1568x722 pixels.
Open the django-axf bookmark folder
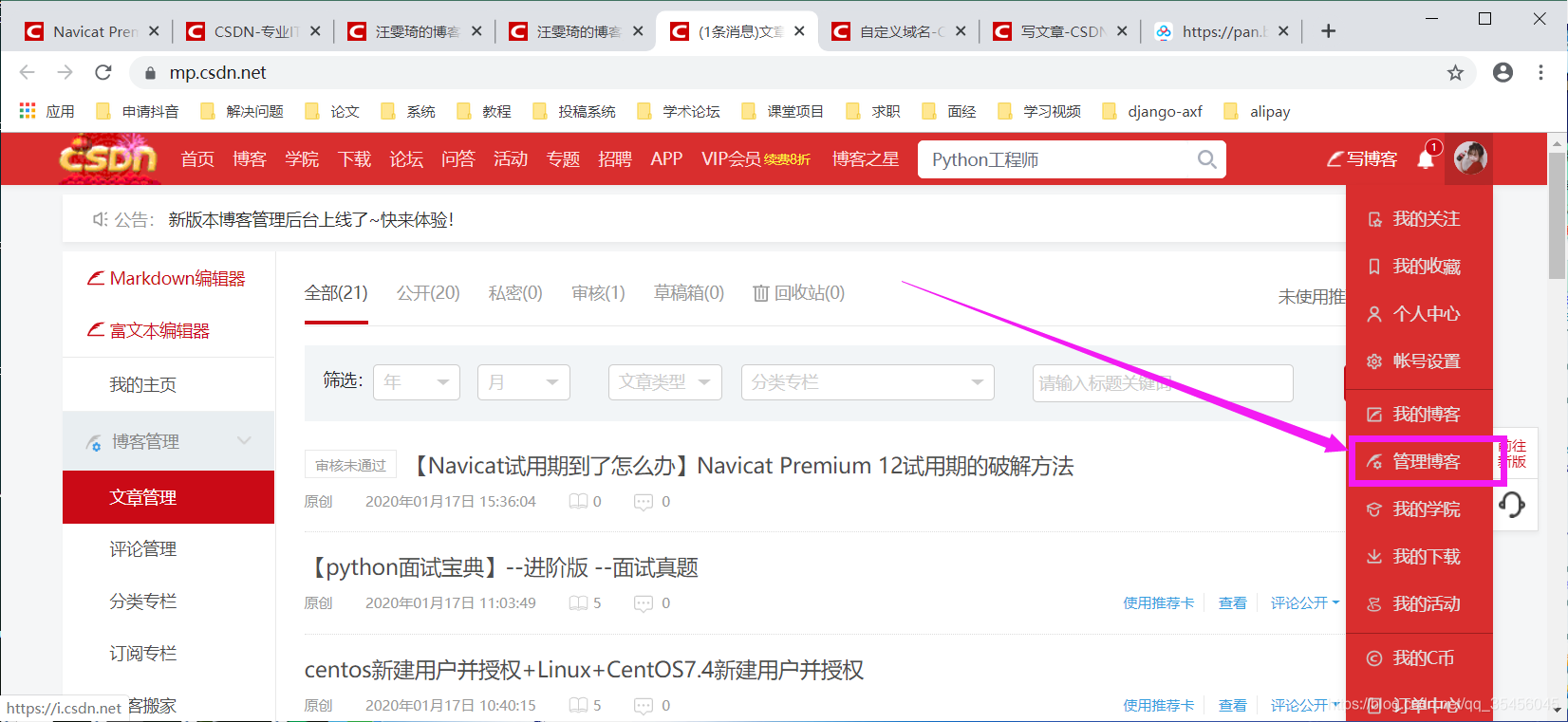pos(1152,111)
